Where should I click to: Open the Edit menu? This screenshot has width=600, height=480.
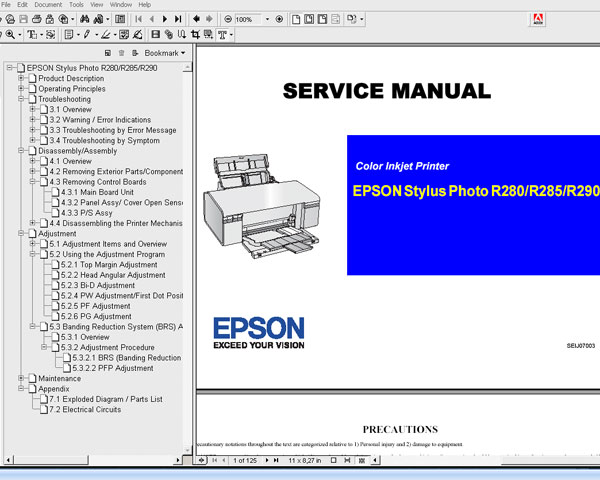click(22, 5)
